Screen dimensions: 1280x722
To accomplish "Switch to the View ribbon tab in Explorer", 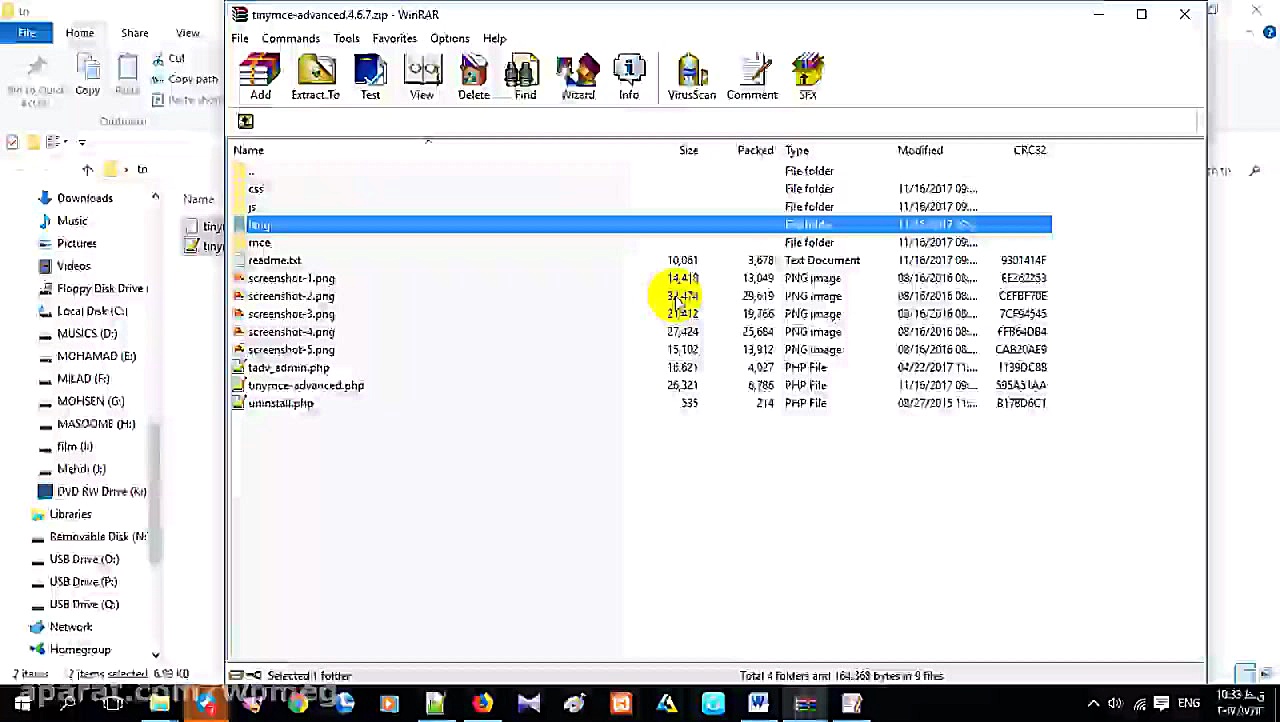I will tap(188, 33).
